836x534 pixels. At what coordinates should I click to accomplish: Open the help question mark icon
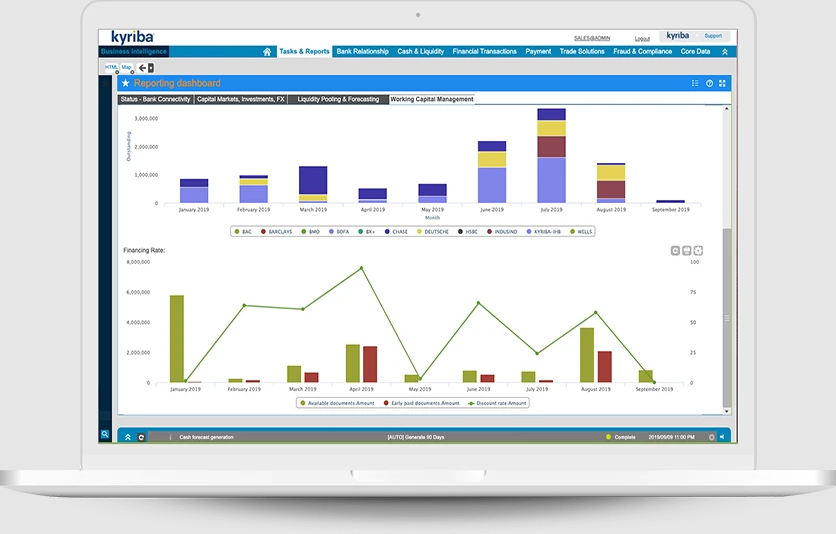(x=709, y=83)
